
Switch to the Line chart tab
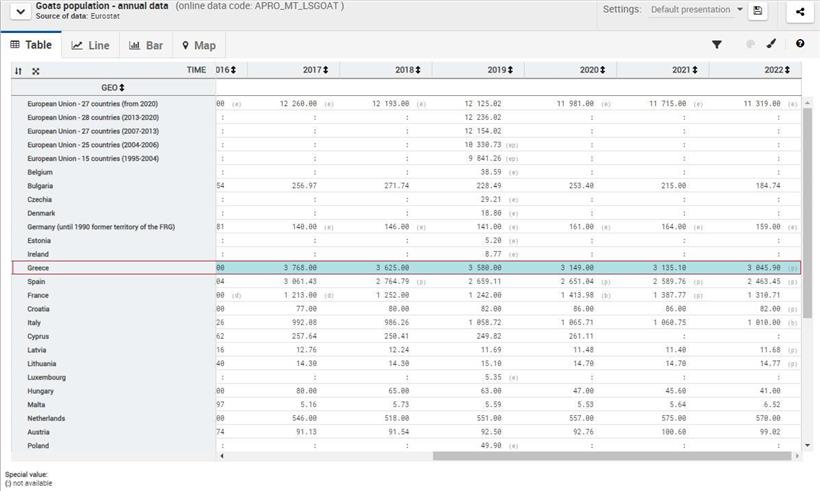(91, 45)
